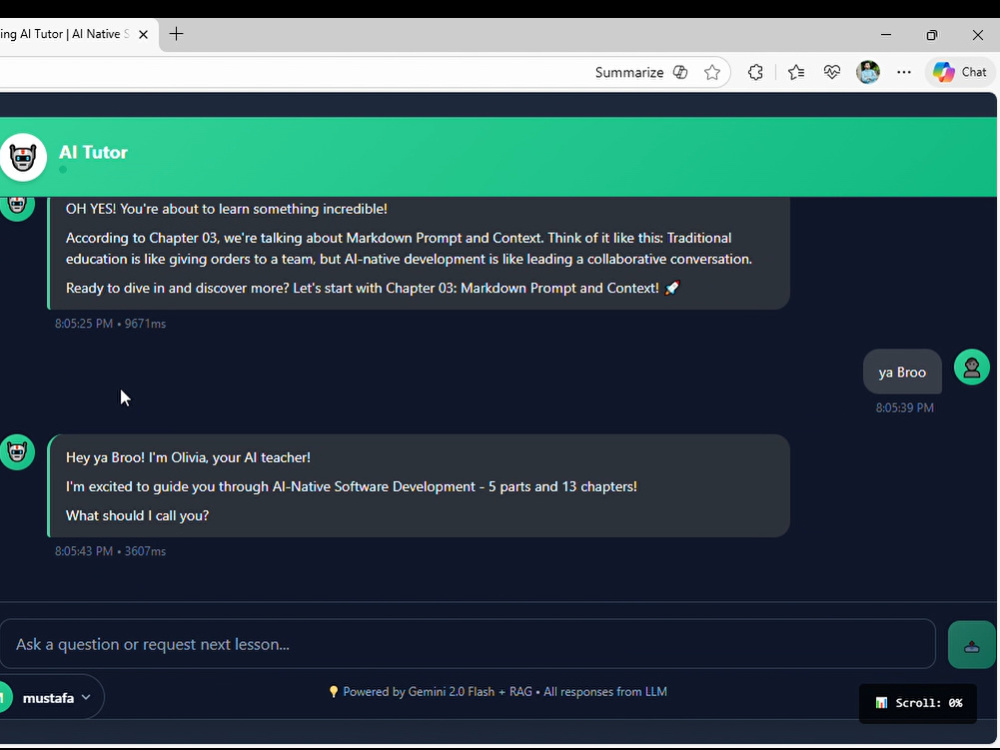Open the browser profile picture
This screenshot has height=750, width=1000.
[868, 72]
